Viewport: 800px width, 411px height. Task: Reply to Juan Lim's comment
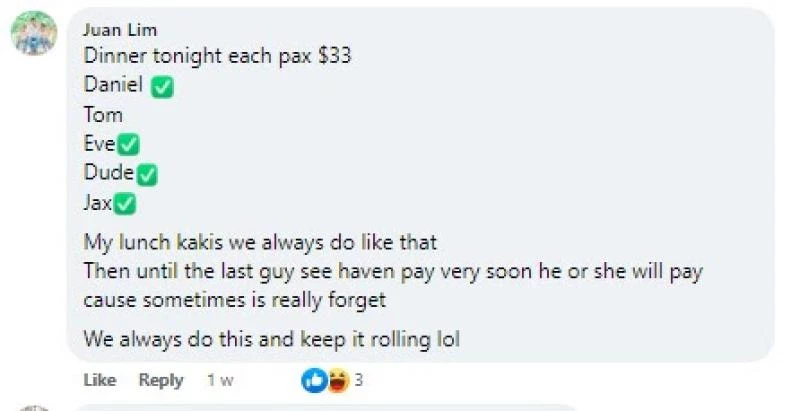coord(161,380)
